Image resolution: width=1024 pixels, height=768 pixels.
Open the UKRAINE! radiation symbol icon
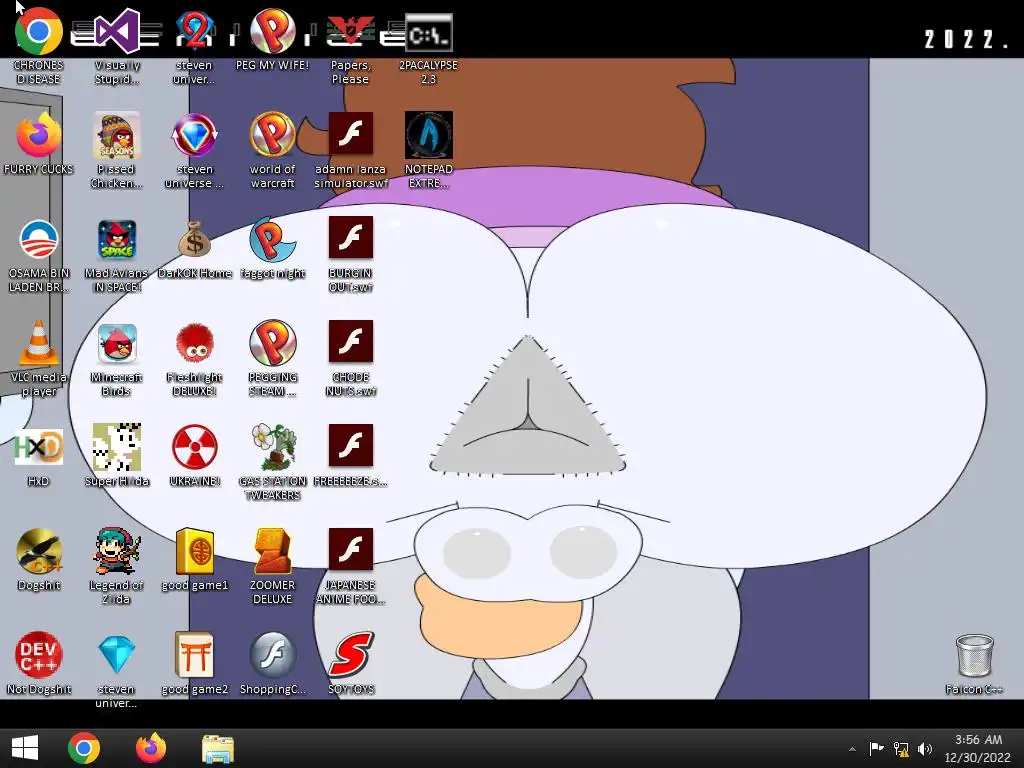point(195,447)
